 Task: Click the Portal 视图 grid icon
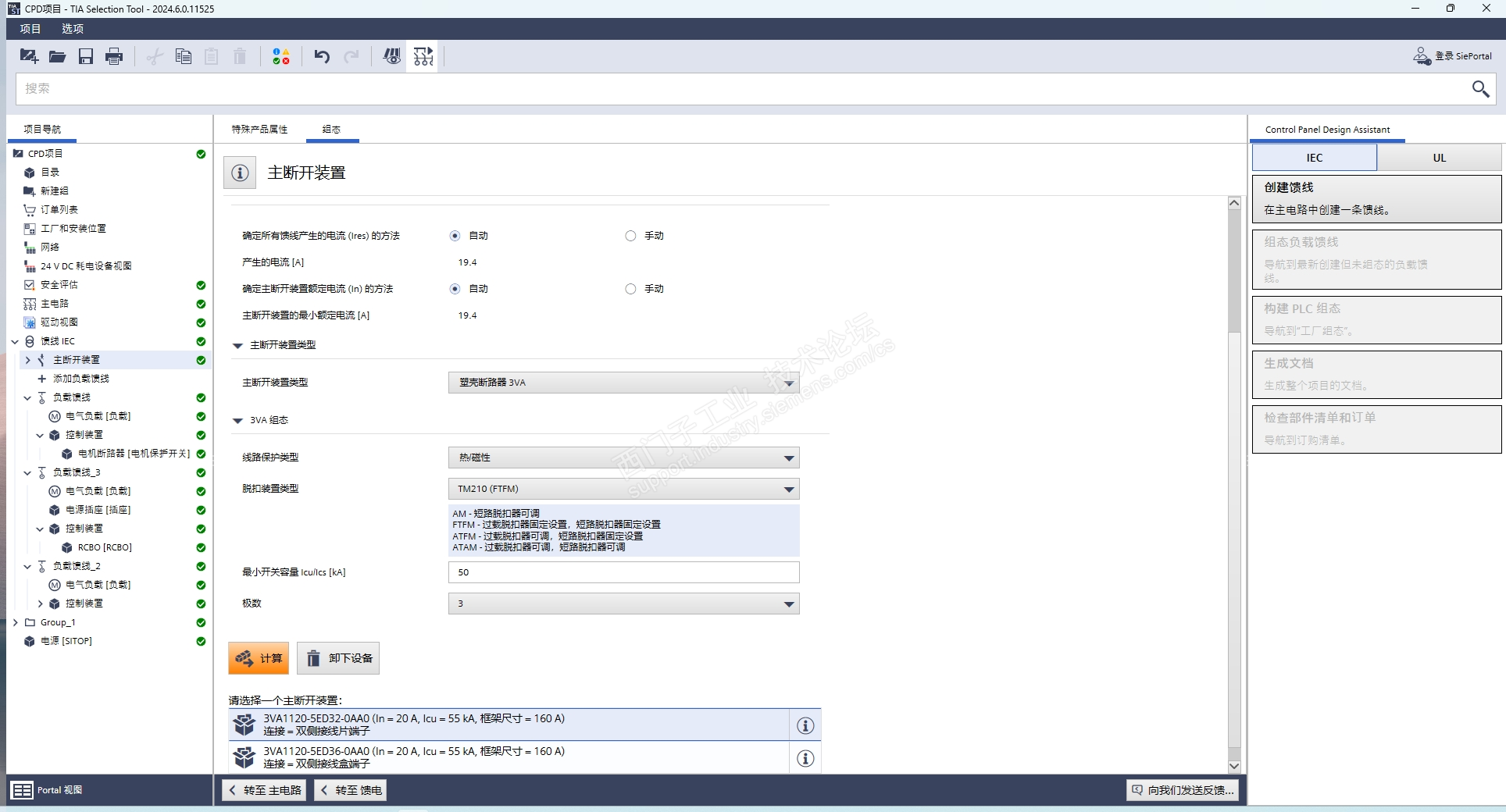23,790
